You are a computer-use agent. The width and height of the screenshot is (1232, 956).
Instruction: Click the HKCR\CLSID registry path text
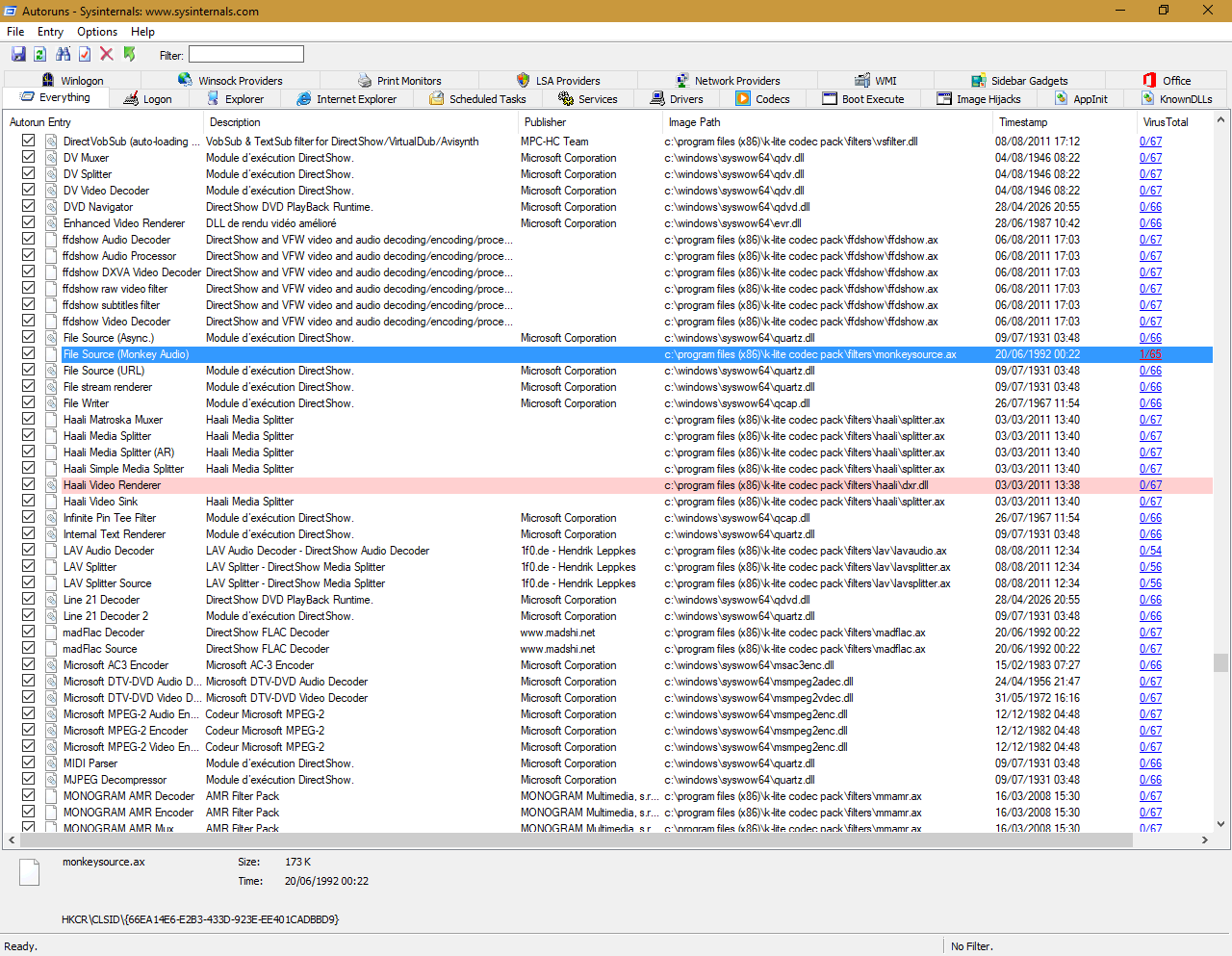200,919
